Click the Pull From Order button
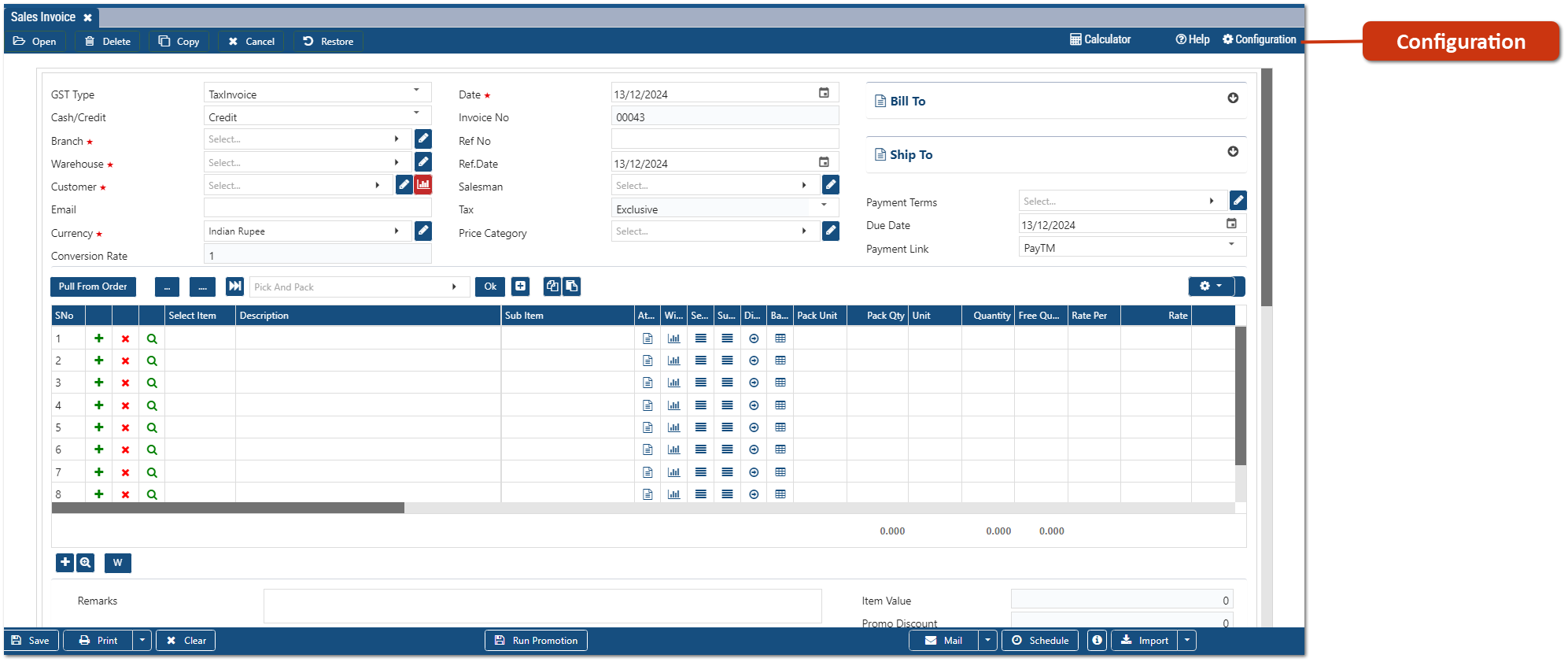Viewport: 1568px width, 662px height. 93,287
